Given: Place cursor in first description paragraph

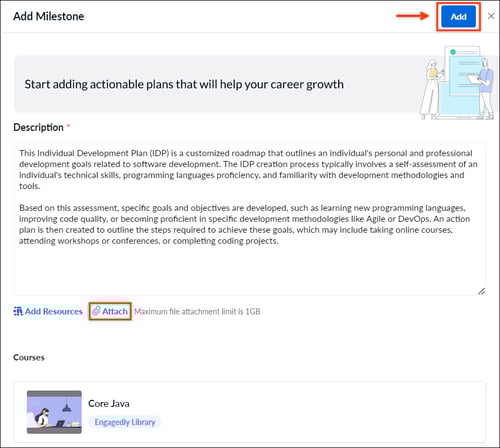Looking at the screenshot, I should pos(248,169).
